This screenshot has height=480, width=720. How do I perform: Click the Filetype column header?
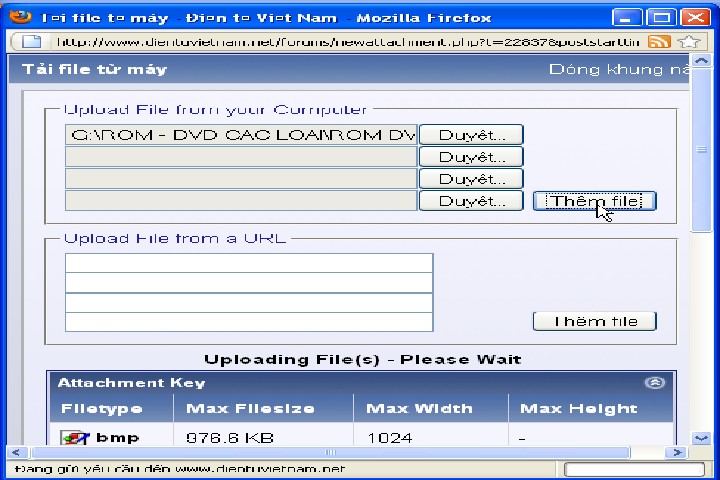point(101,408)
